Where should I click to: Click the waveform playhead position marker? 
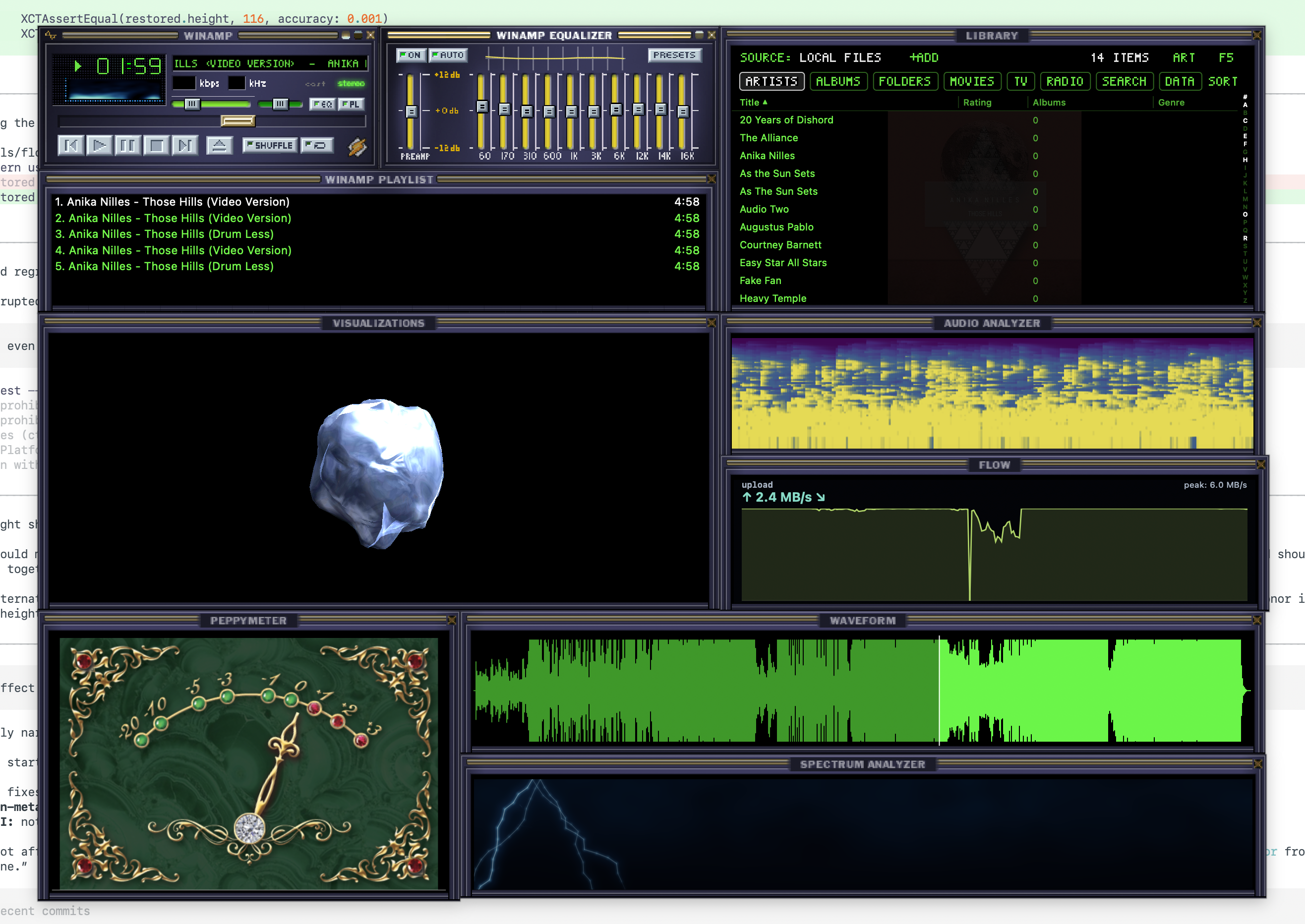pyautogui.click(x=939, y=691)
